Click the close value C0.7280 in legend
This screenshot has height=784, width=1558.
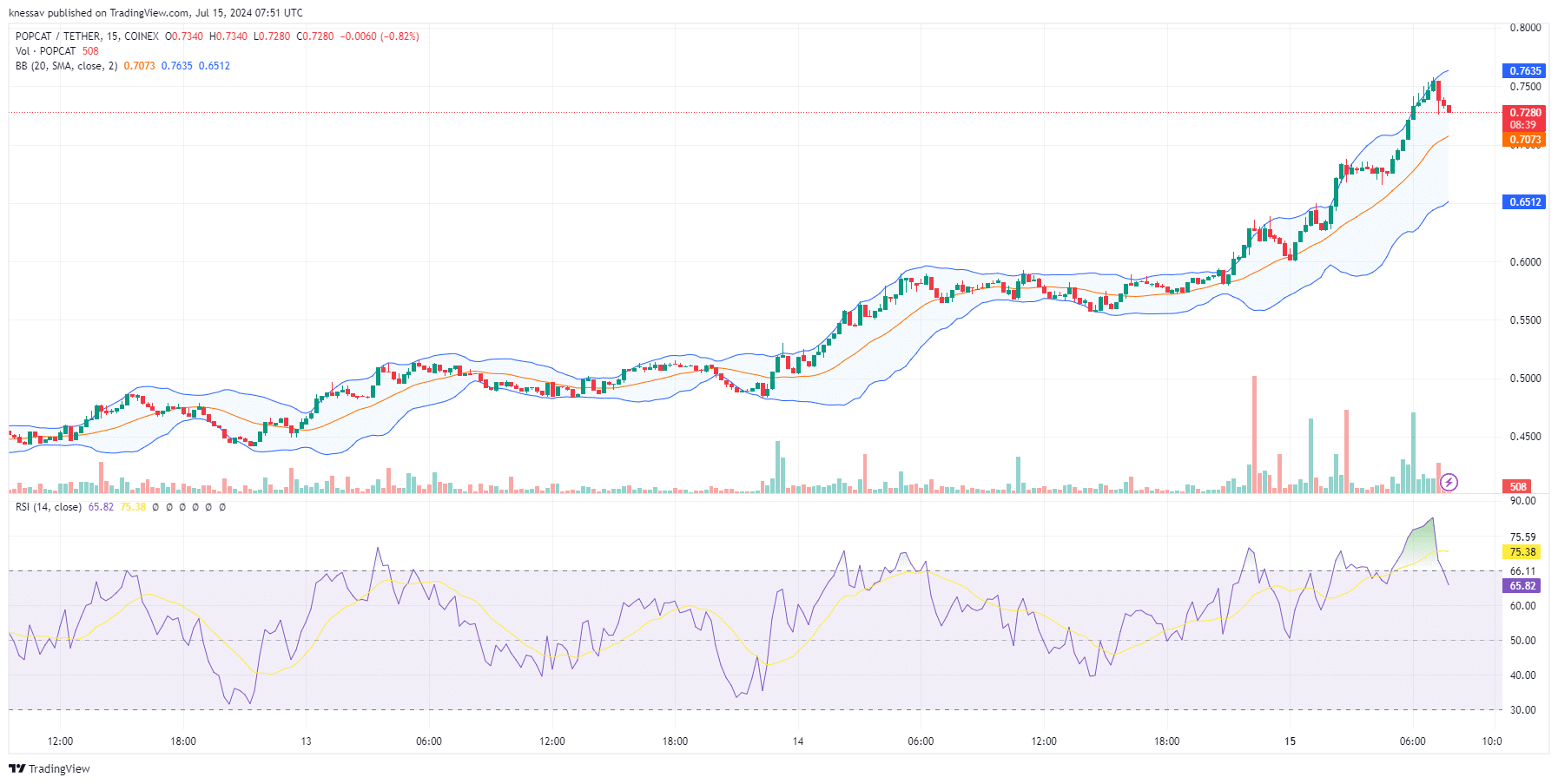pos(315,36)
